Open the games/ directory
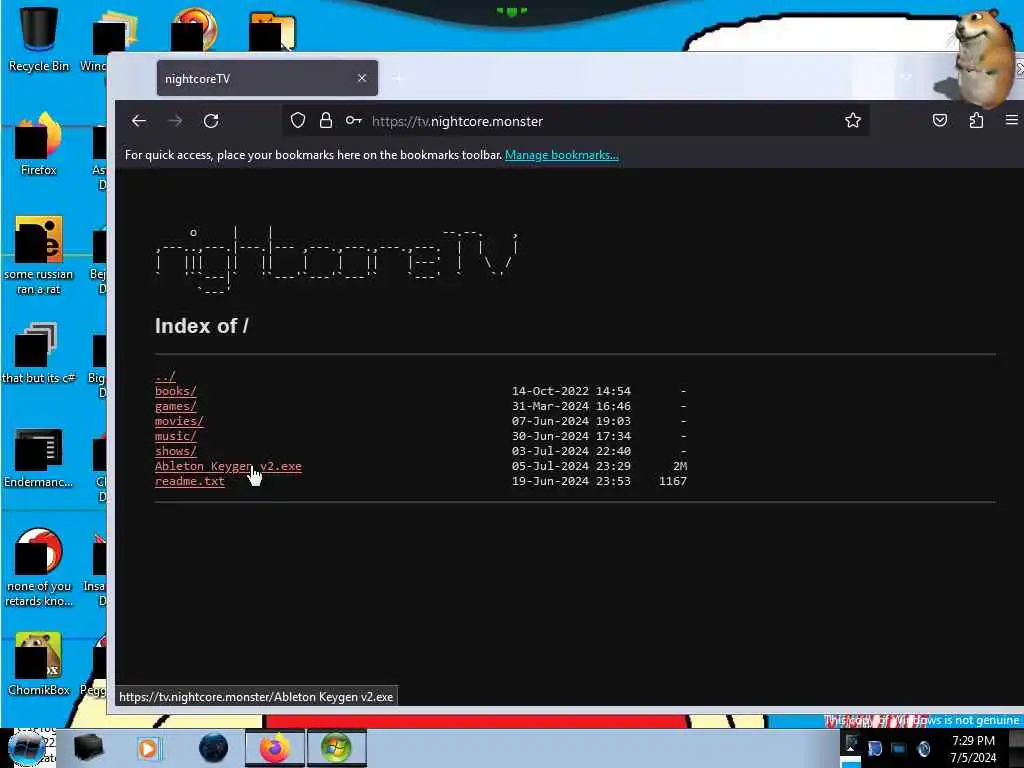This screenshot has height=768, width=1024. pos(176,406)
